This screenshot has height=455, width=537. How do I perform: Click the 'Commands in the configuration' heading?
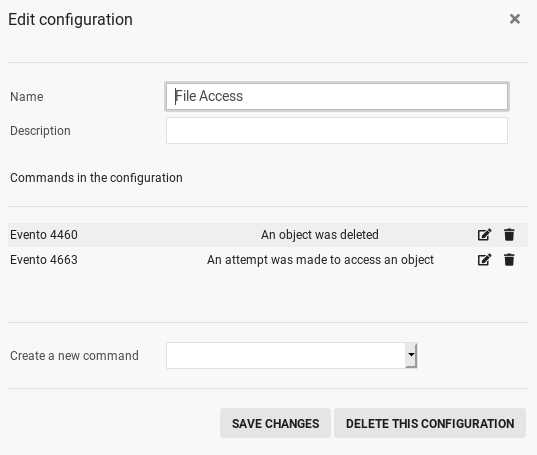coord(96,178)
